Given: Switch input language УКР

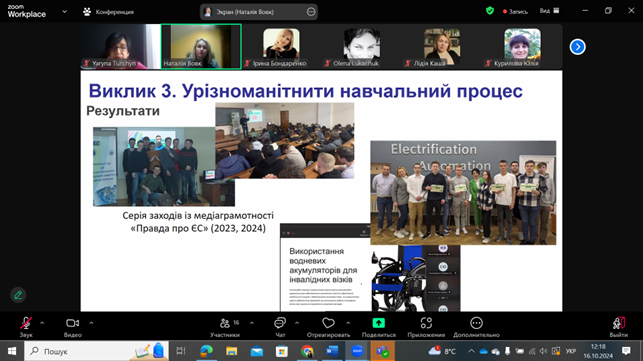Looking at the screenshot, I should (571, 351).
